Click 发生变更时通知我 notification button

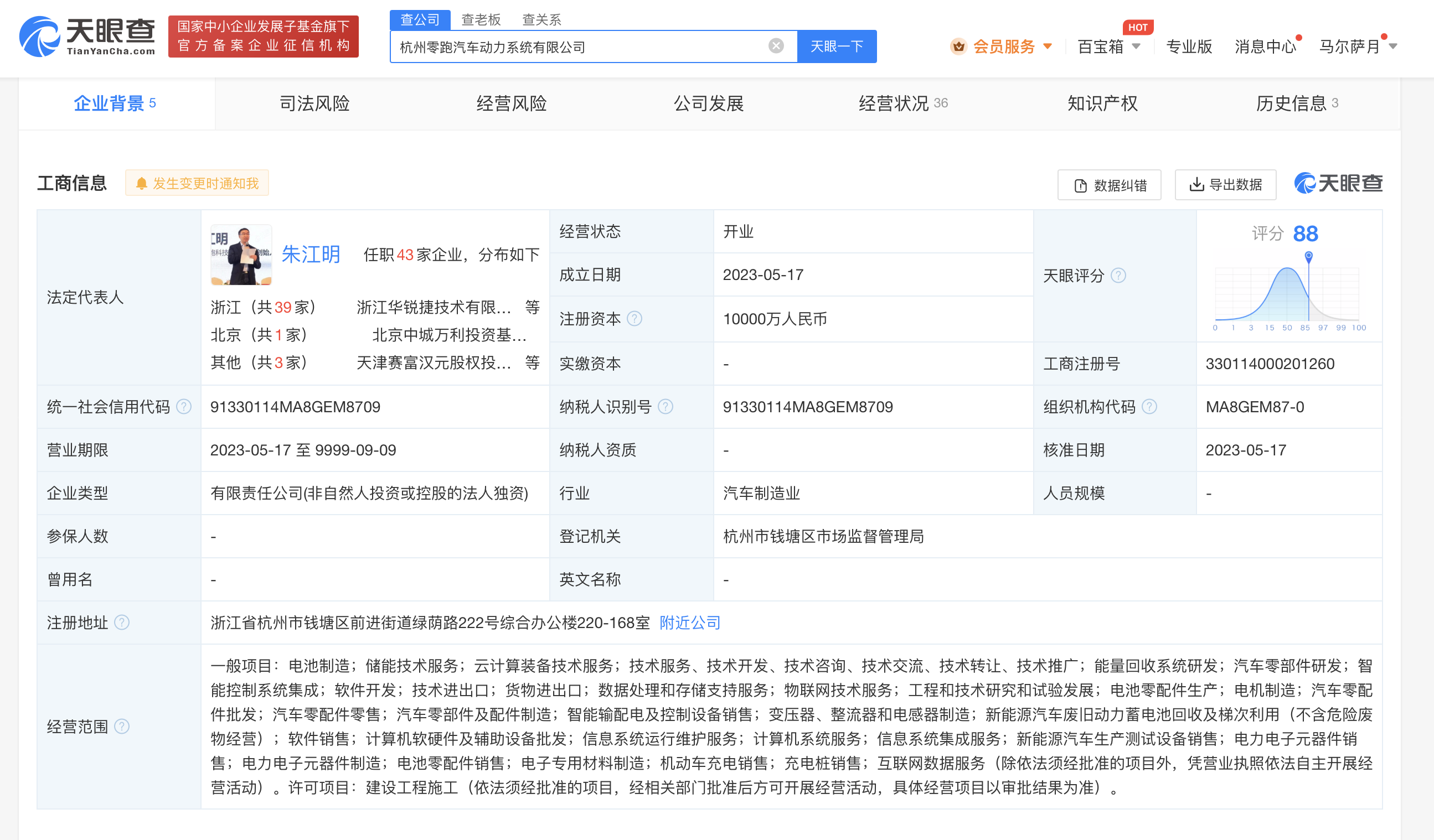click(197, 183)
